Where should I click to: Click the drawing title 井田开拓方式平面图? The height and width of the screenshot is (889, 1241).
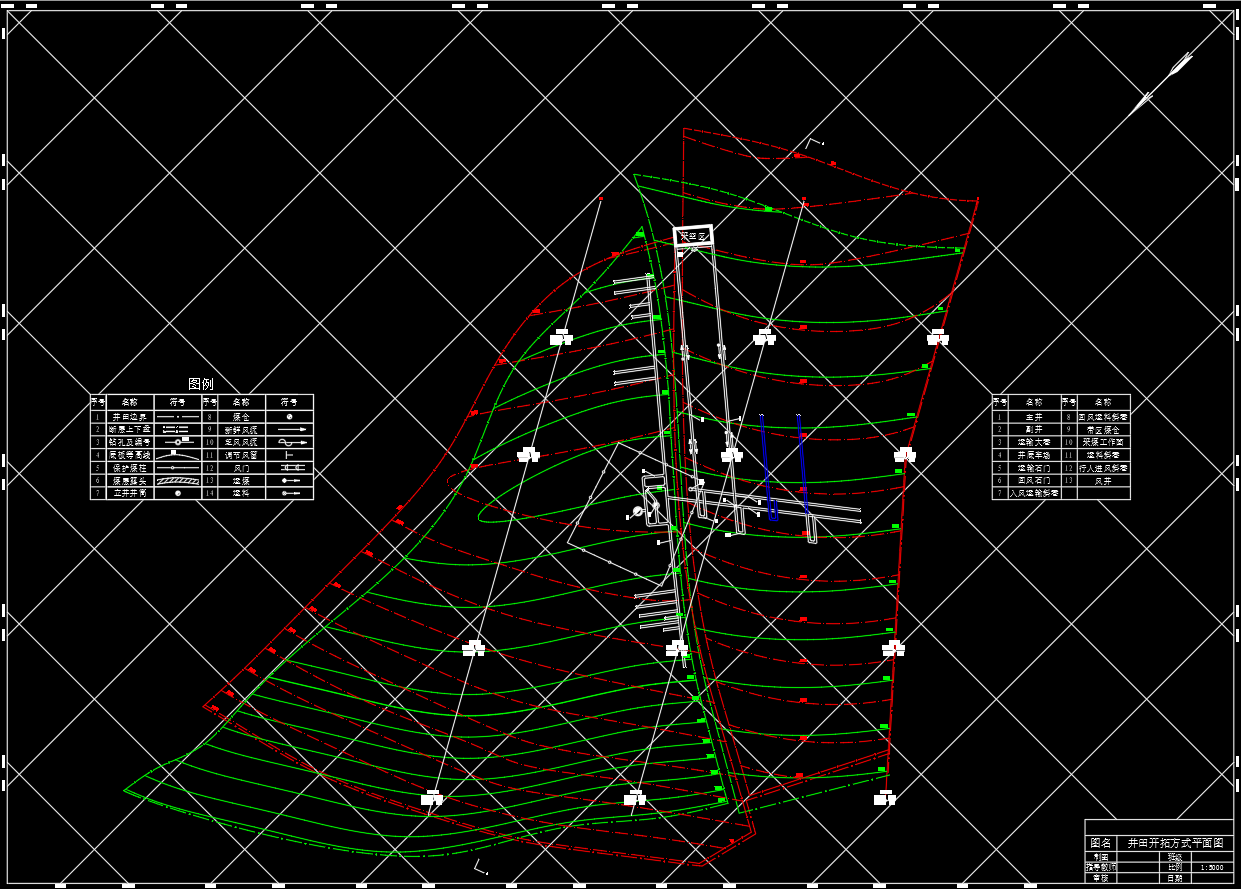(x=1174, y=843)
